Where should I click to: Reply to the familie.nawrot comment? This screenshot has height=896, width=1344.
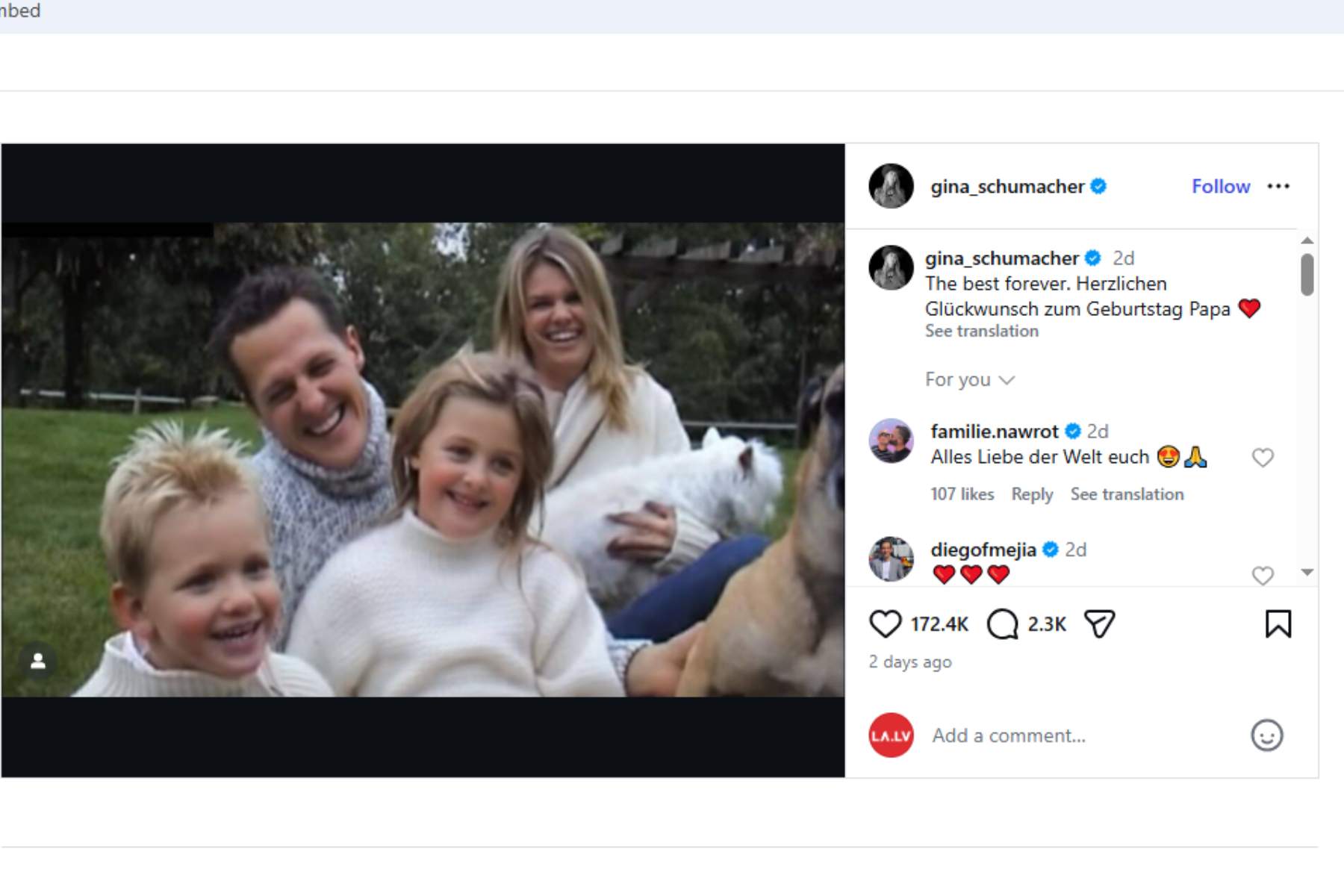coord(1032,494)
